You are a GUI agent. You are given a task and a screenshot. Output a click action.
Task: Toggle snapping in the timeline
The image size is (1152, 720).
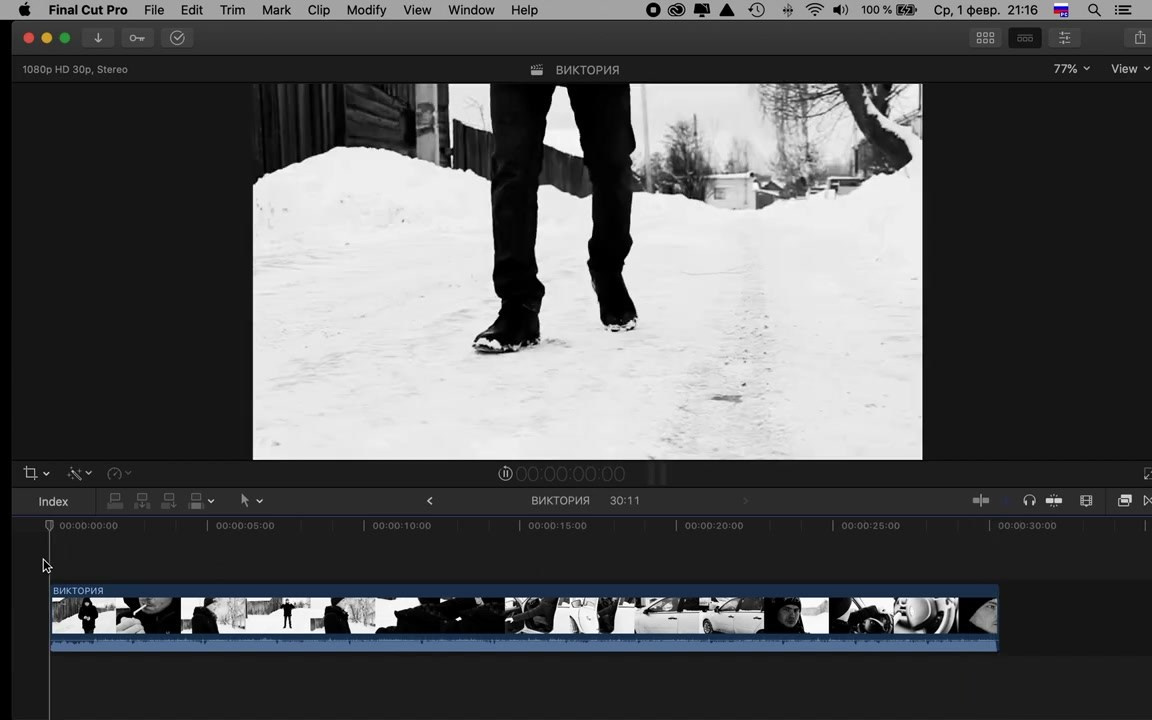click(x=1053, y=501)
